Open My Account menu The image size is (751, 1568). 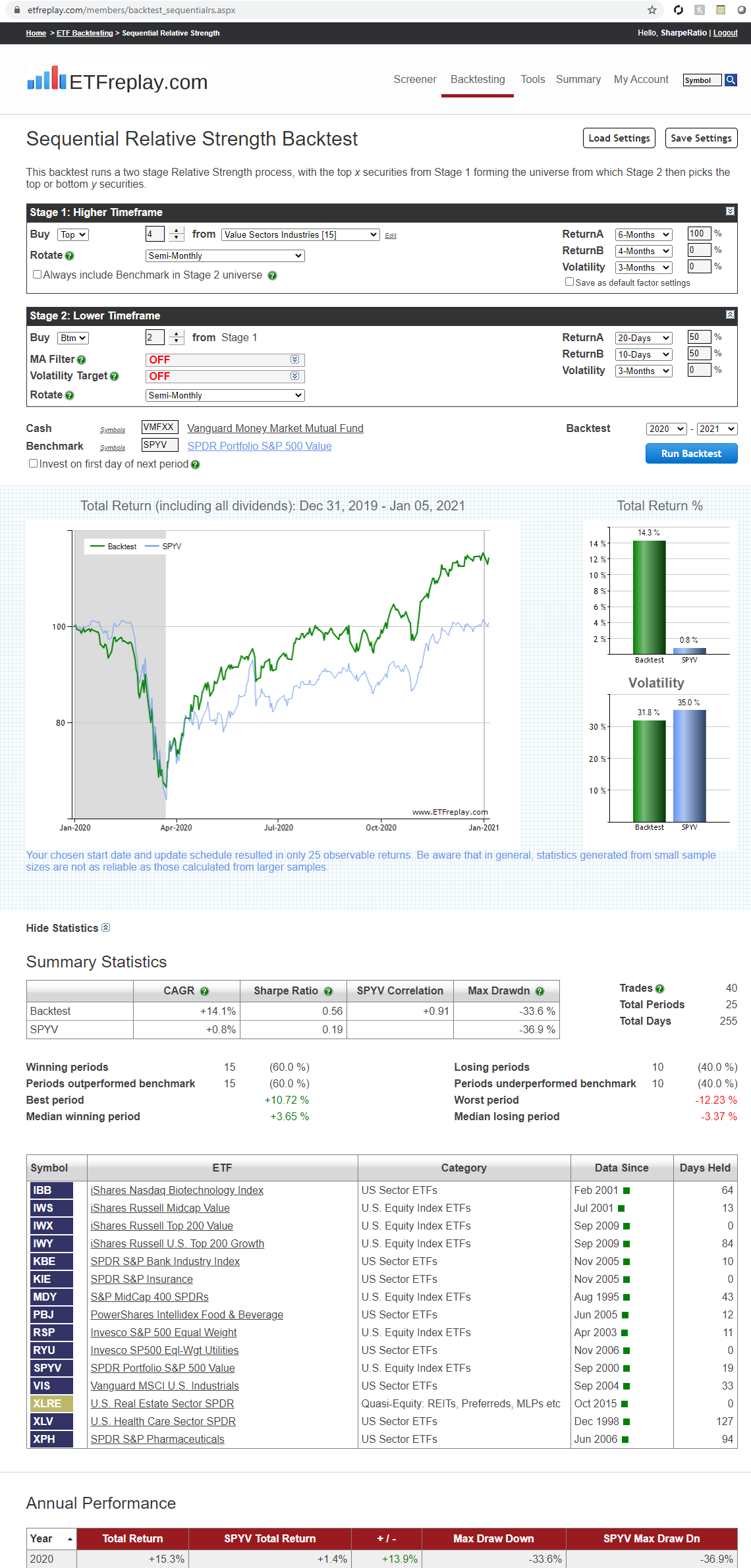pyautogui.click(x=641, y=80)
